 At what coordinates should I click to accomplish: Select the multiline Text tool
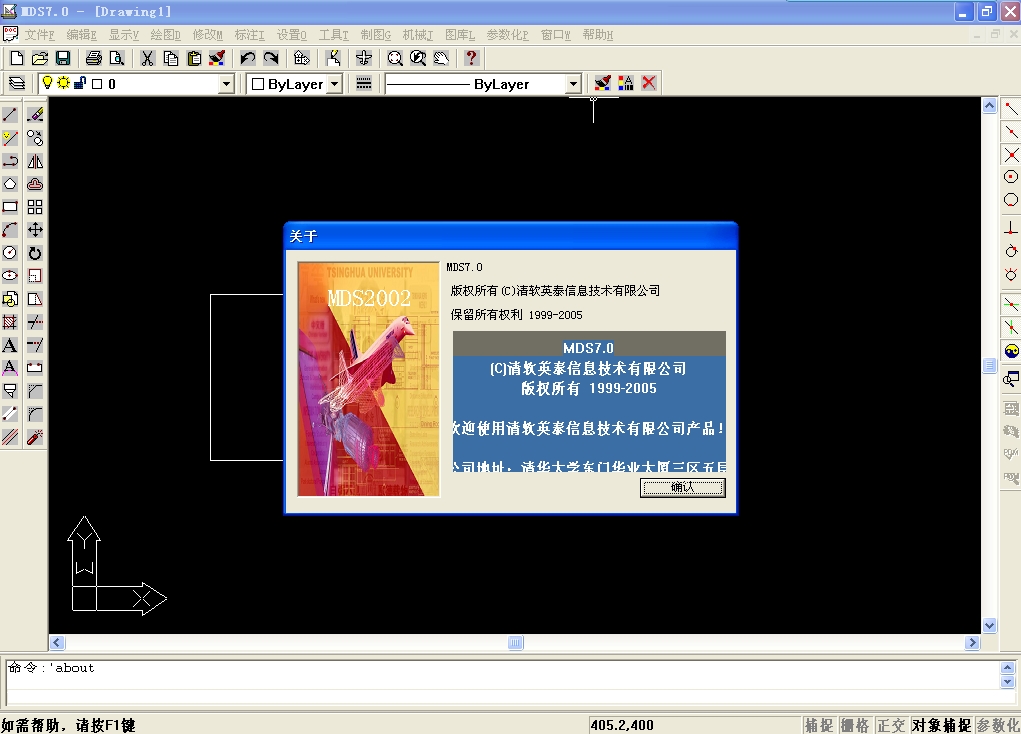[10, 345]
